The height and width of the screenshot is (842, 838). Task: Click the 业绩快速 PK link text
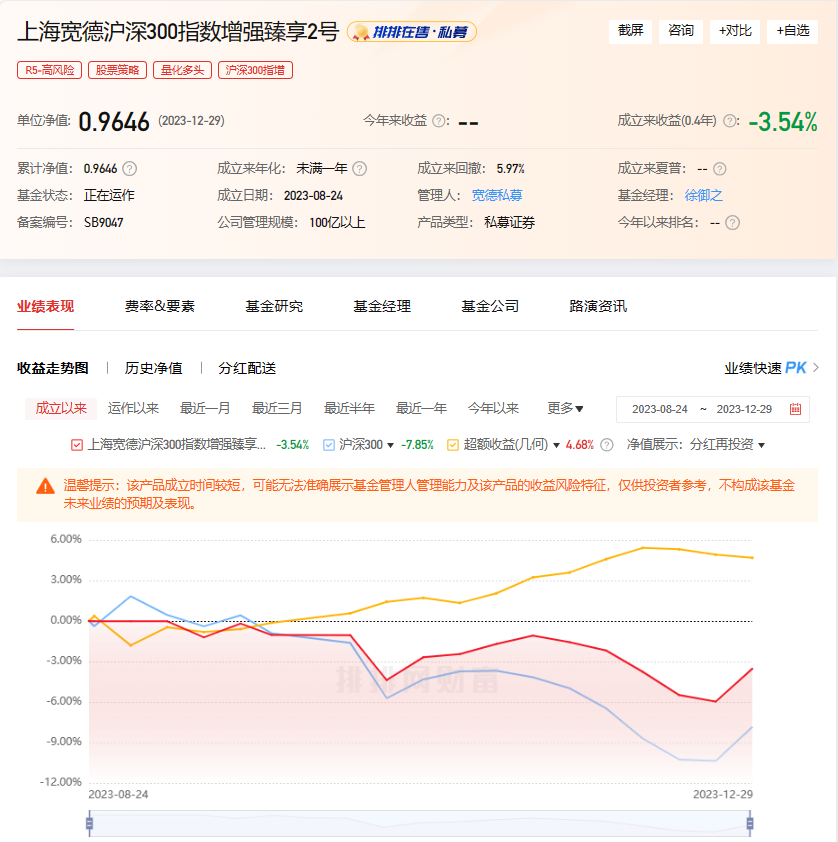pyautogui.click(x=765, y=368)
